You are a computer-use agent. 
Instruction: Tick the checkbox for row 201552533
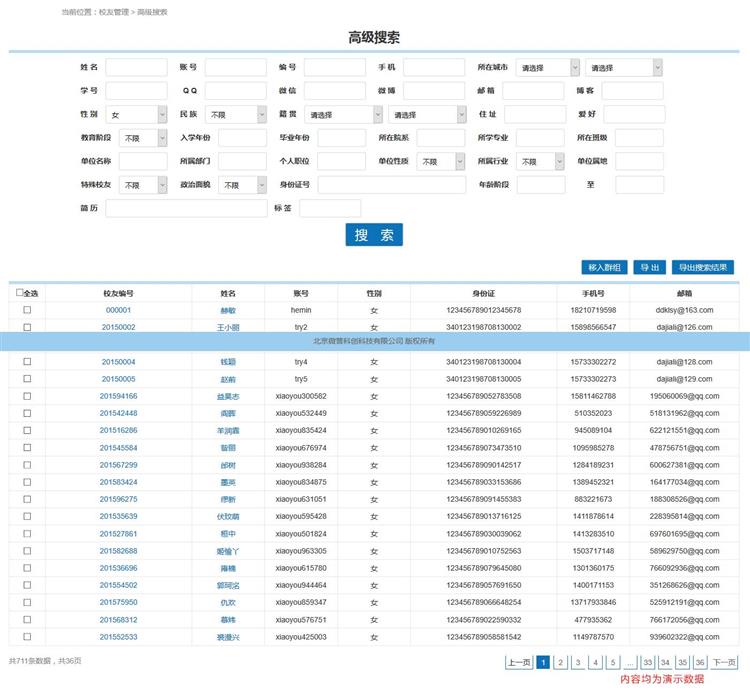(27, 636)
